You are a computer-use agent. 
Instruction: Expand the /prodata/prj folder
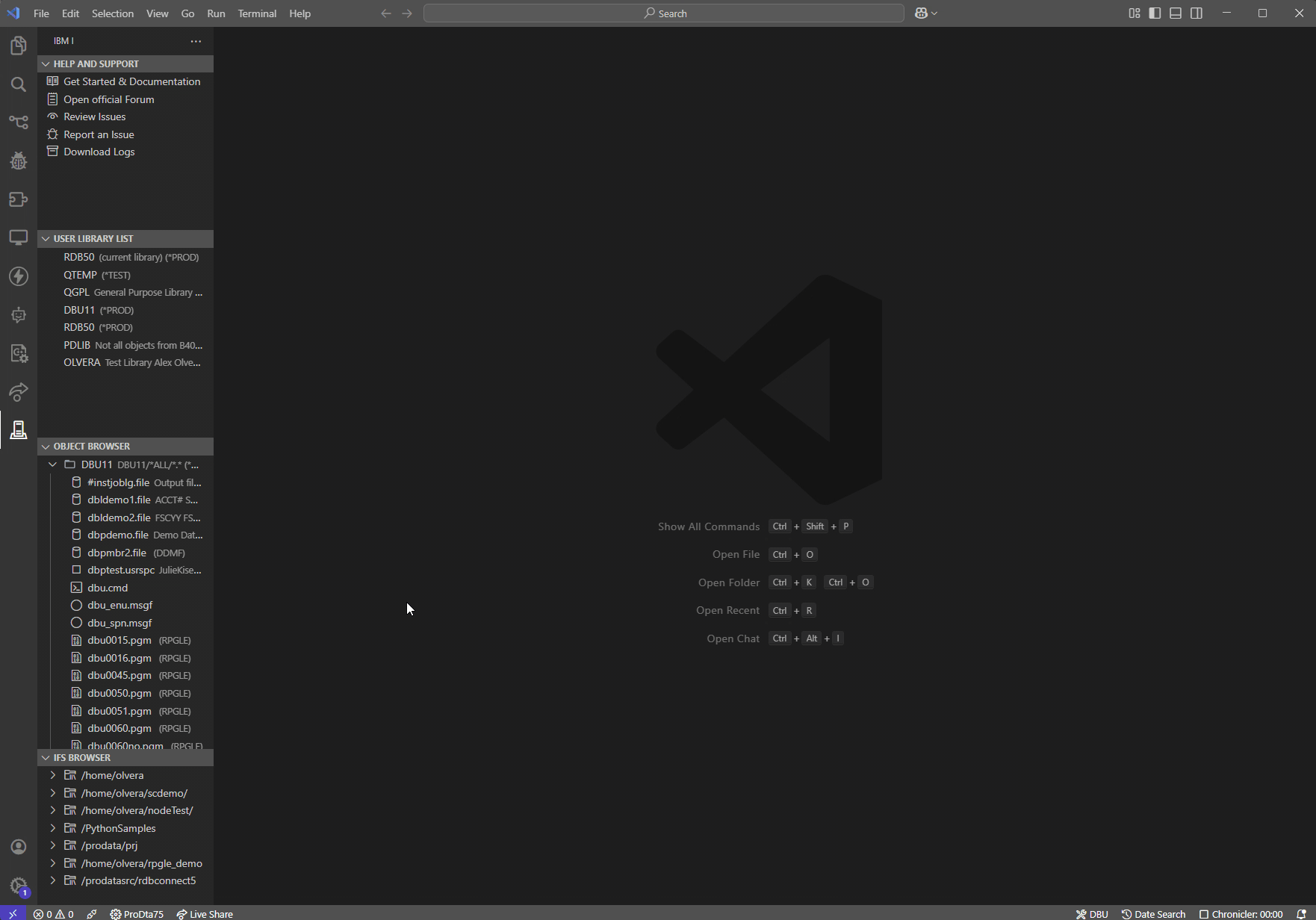[x=53, y=845]
